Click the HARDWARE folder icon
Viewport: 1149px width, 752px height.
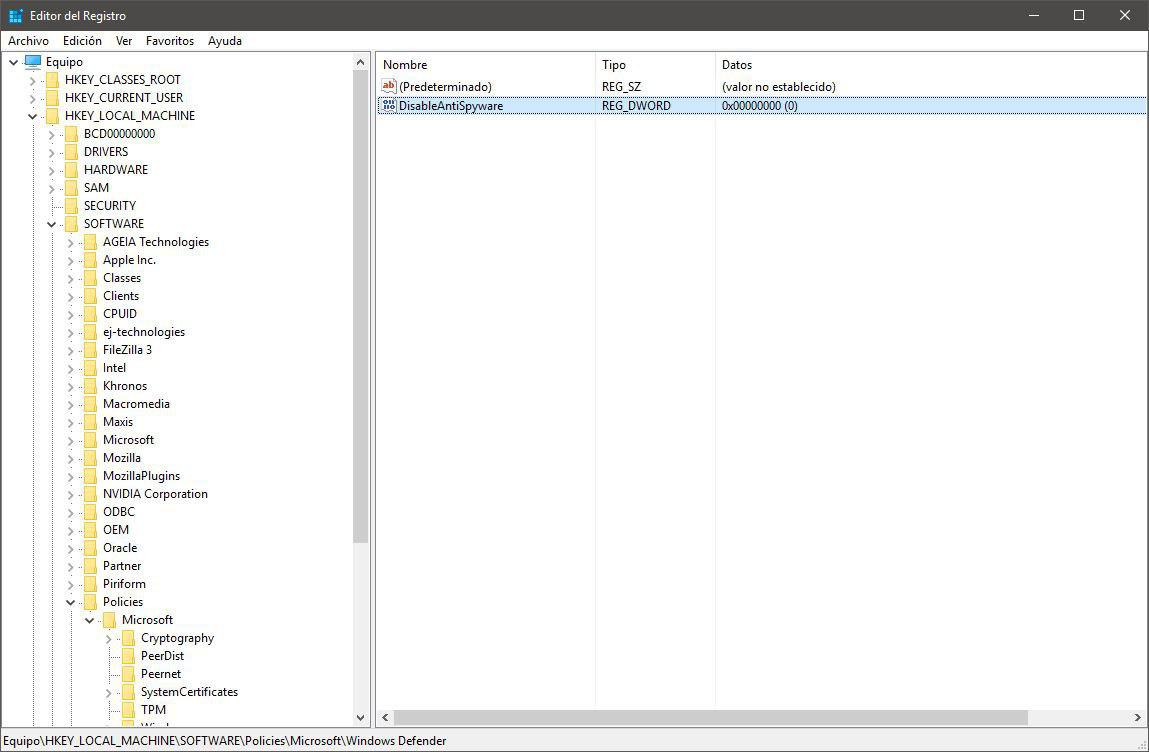coord(72,169)
